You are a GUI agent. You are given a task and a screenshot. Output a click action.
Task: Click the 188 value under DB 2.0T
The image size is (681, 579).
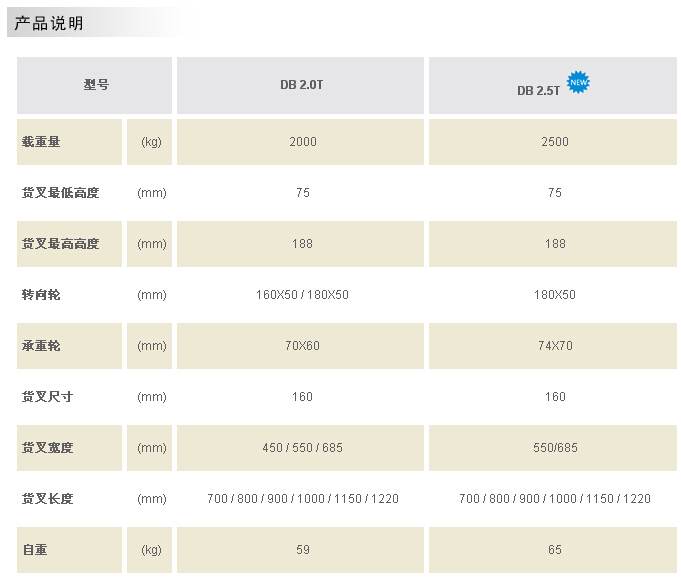tap(302, 244)
